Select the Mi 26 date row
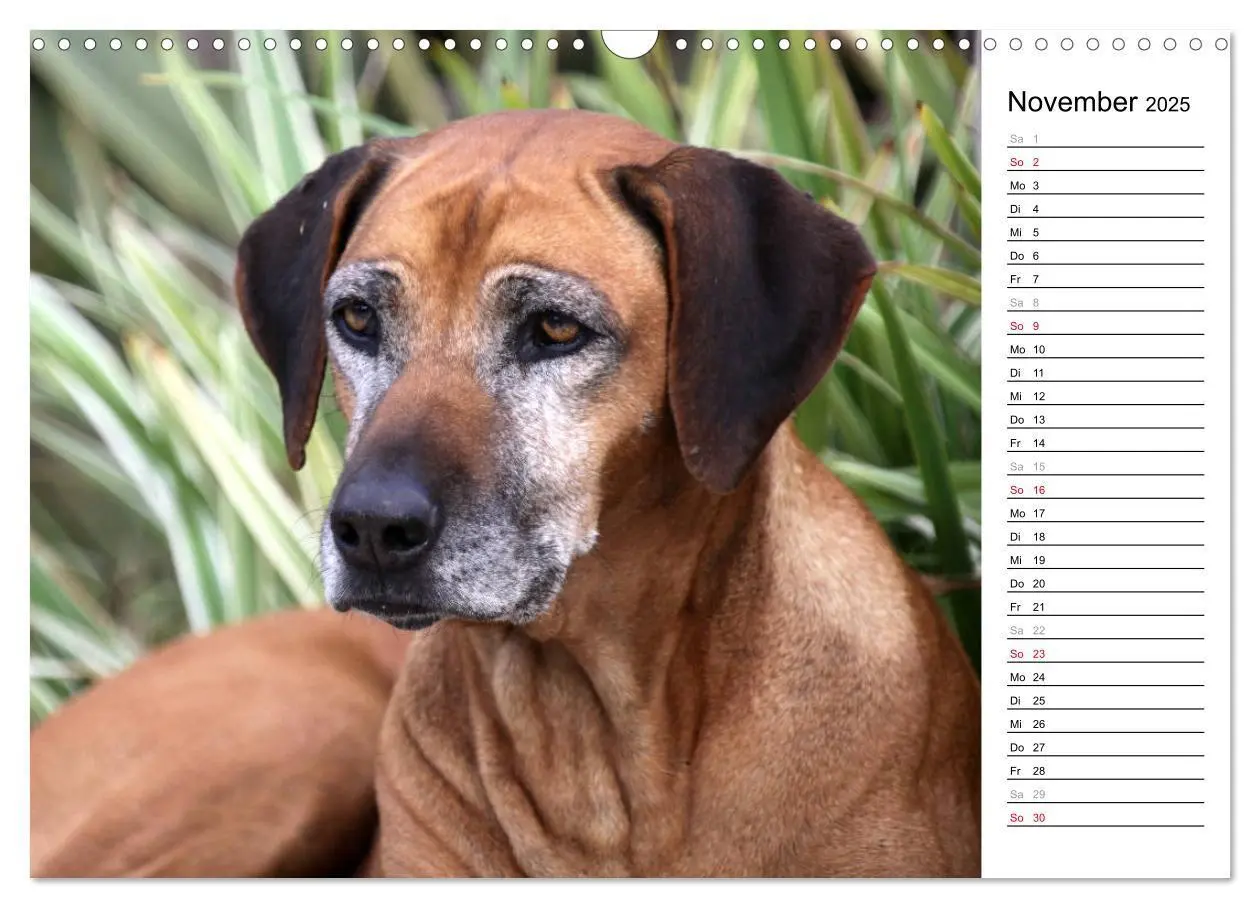The width and height of the screenshot is (1260, 908). pos(1105,724)
